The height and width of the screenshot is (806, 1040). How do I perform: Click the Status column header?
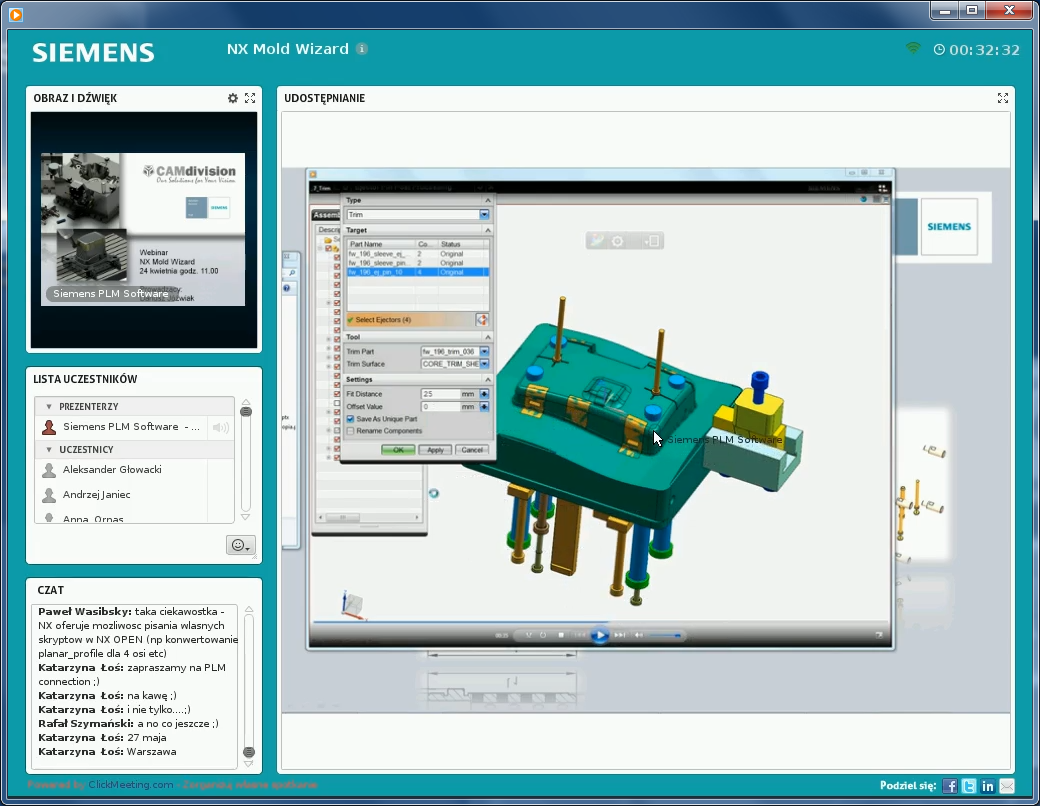point(463,244)
